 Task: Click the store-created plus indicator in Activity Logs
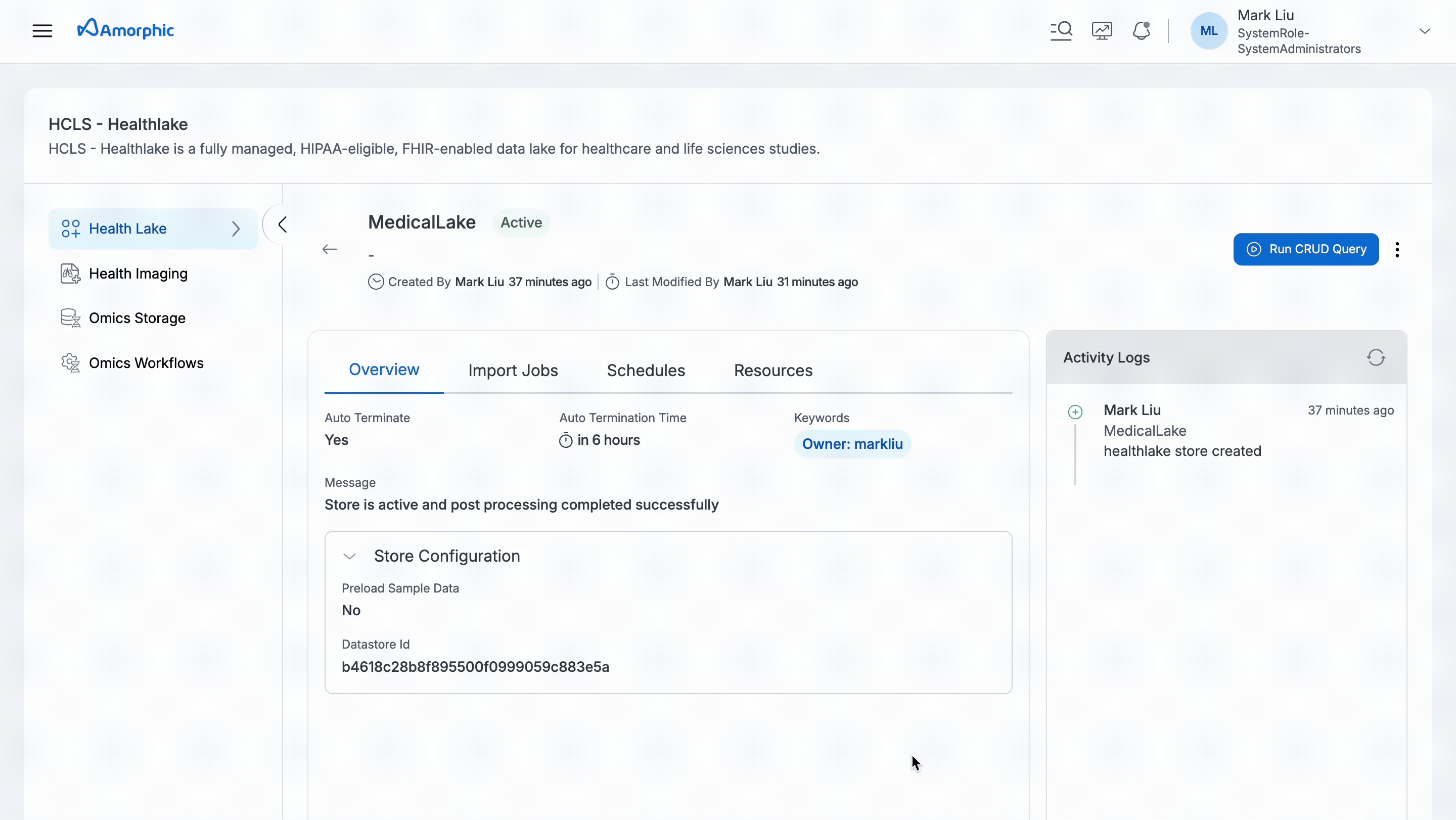coord(1075,412)
